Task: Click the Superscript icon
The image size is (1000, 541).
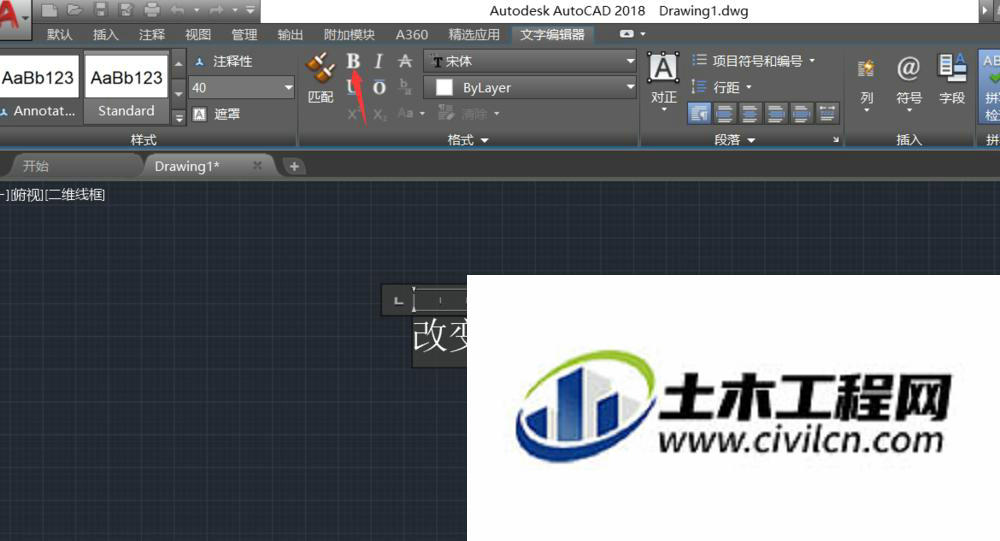Action: (x=353, y=114)
